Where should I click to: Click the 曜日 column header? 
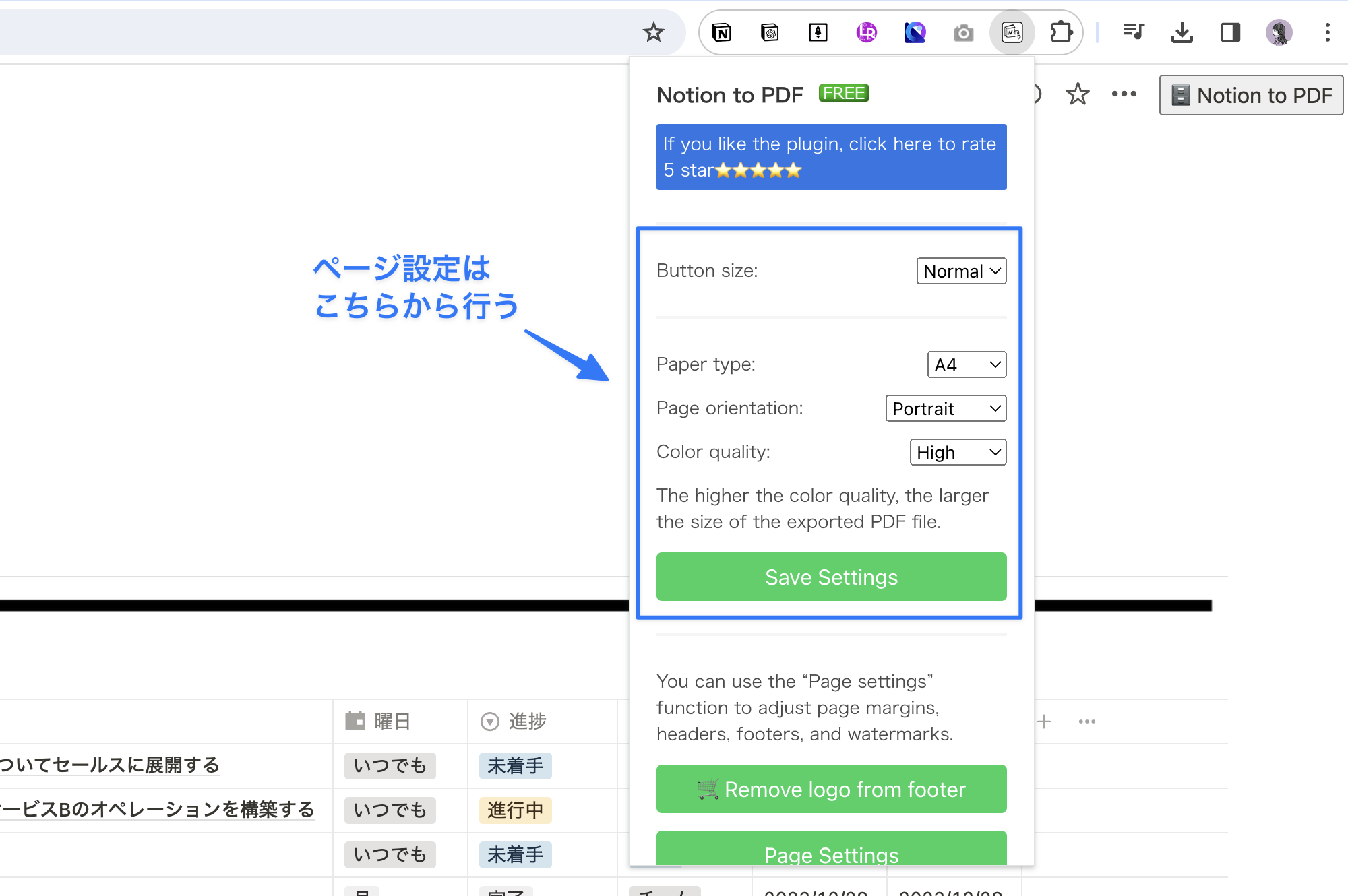click(x=400, y=722)
